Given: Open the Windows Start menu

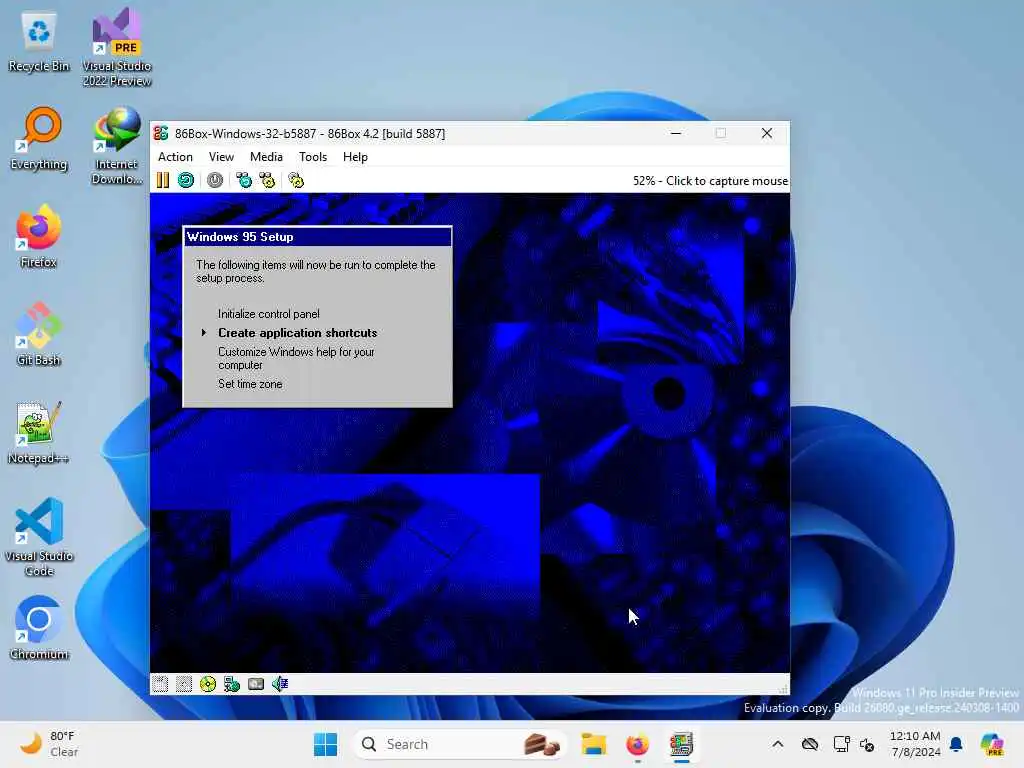Looking at the screenshot, I should pos(325,744).
